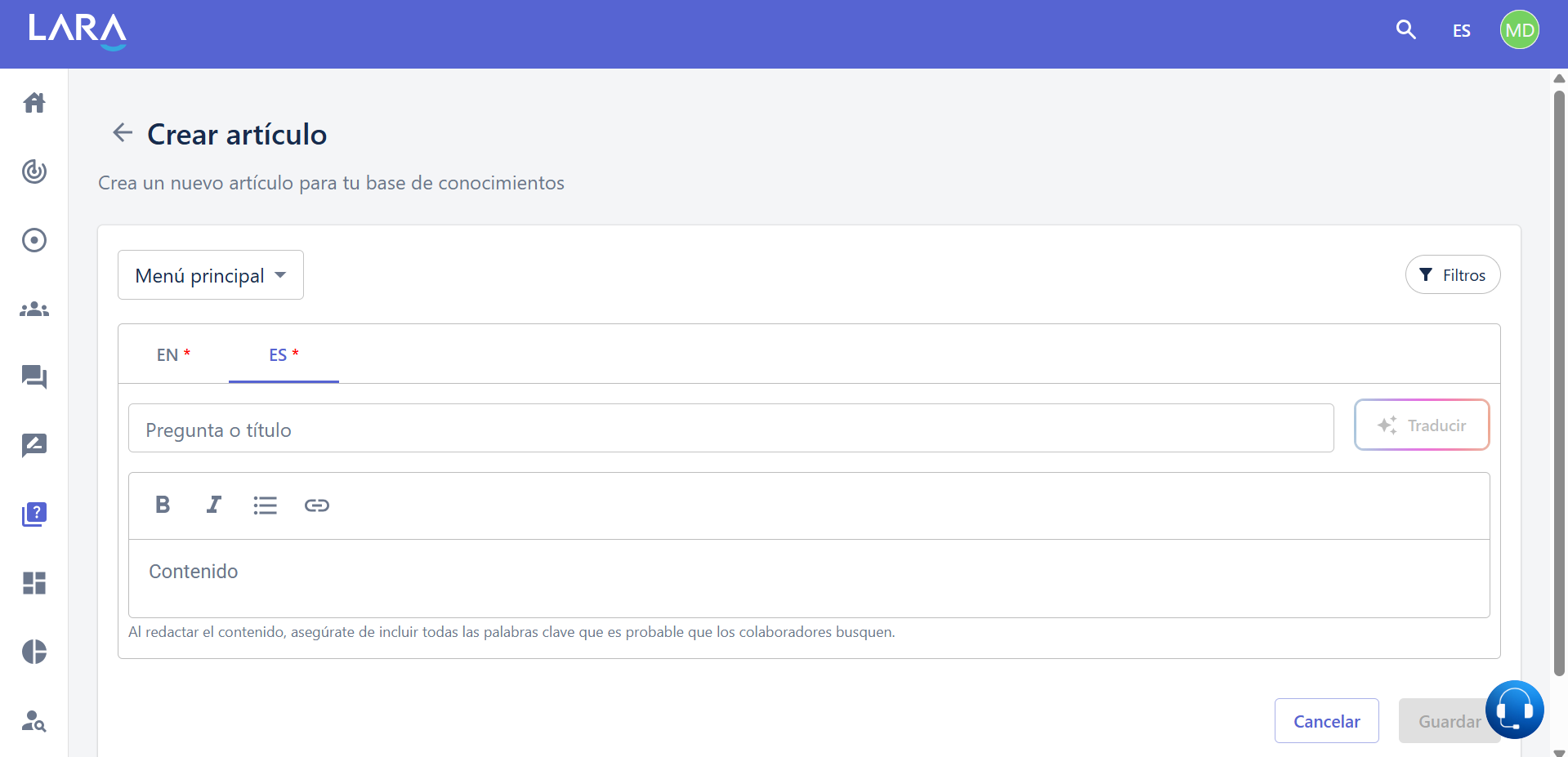Open the feedback pencil message sidebar icon
Viewport: 1568px width, 757px height.
[34, 446]
